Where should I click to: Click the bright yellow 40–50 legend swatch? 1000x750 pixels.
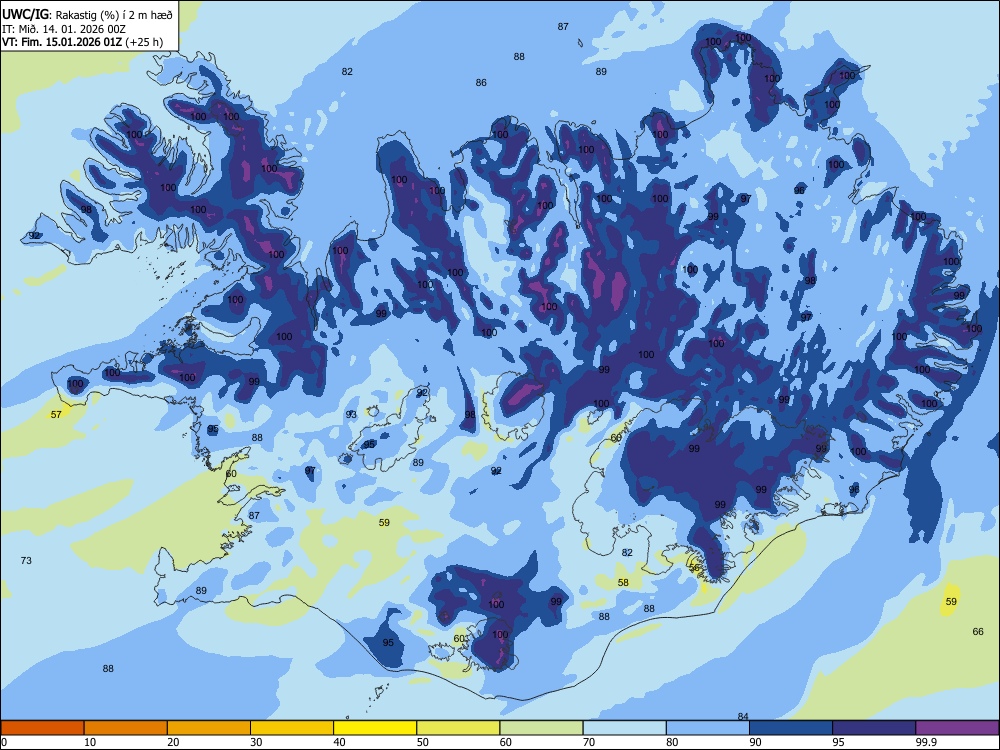[375, 728]
